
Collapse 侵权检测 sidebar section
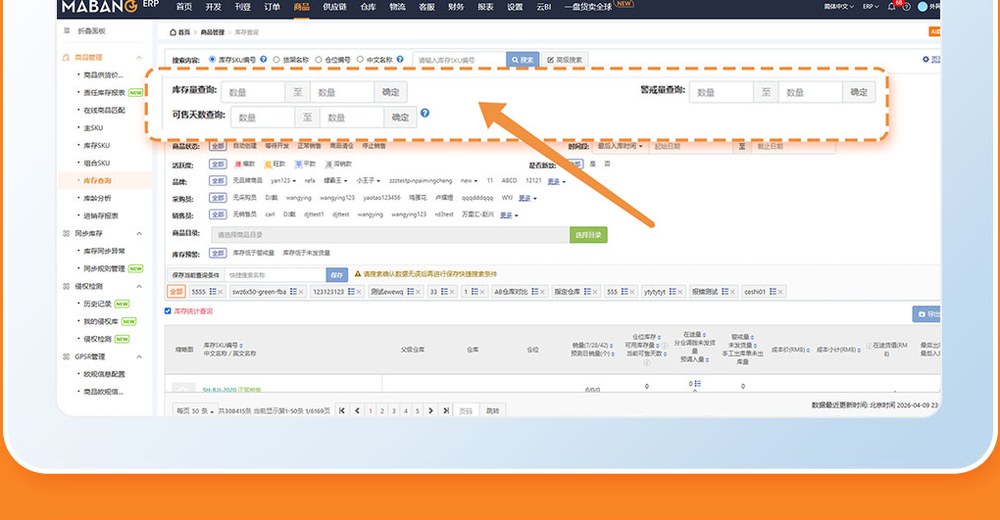tap(139, 286)
